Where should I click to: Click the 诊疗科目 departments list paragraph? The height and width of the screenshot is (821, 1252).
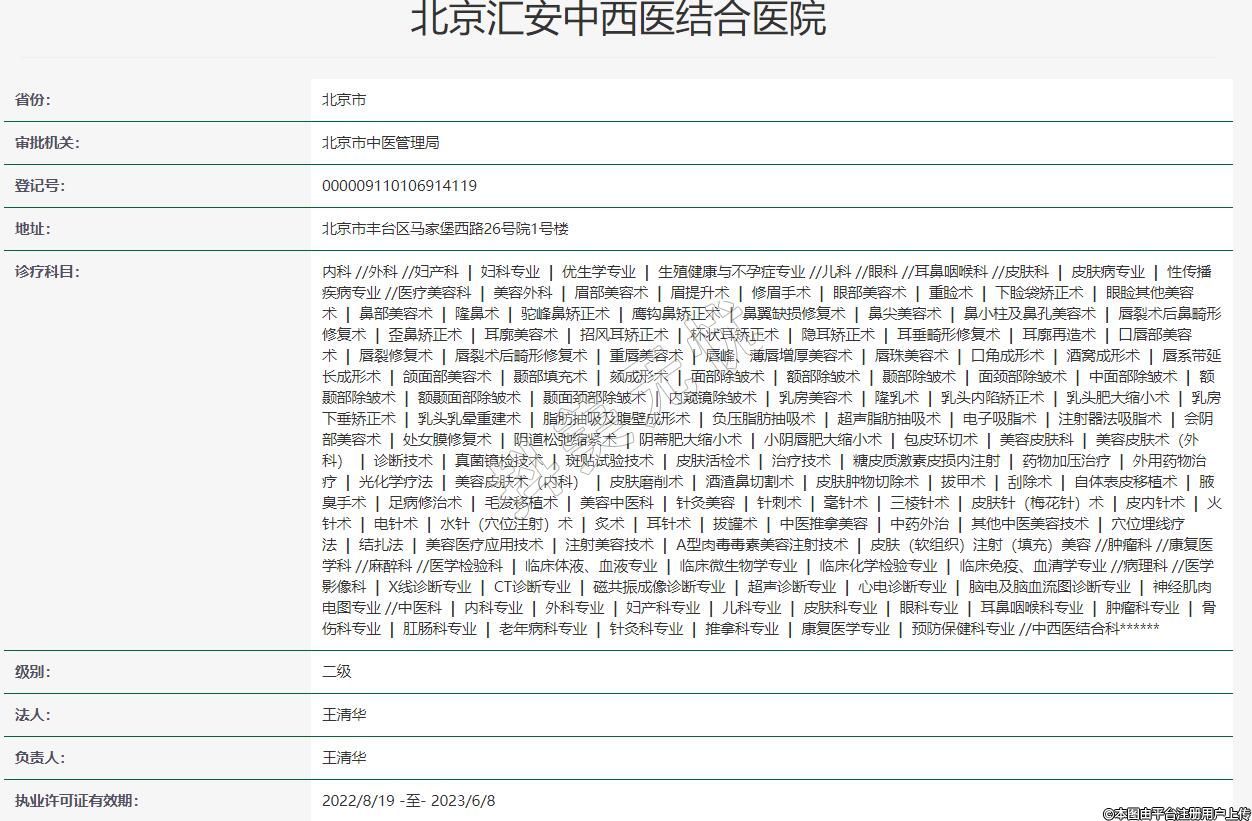click(770, 450)
